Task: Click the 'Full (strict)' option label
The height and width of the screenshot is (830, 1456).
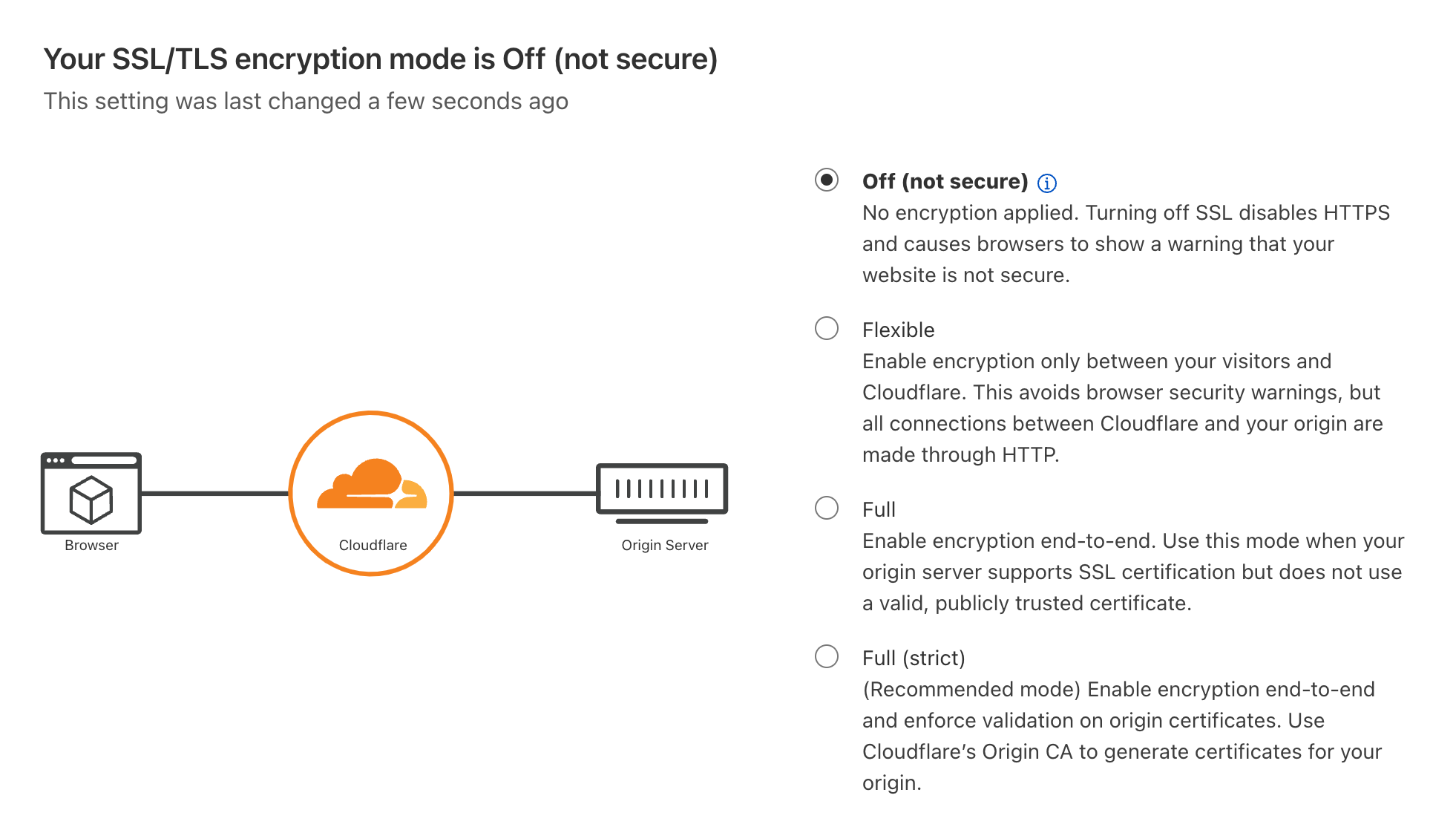Action: 914,658
